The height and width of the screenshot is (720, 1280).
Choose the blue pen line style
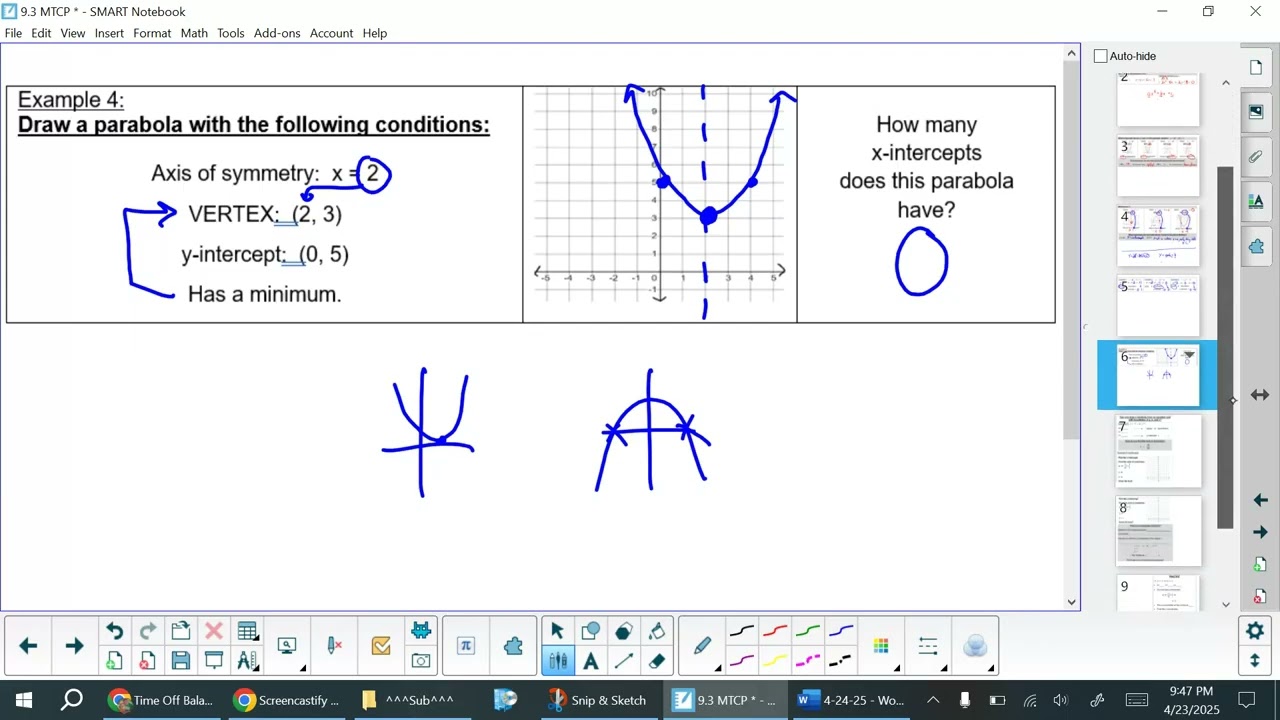point(841,631)
